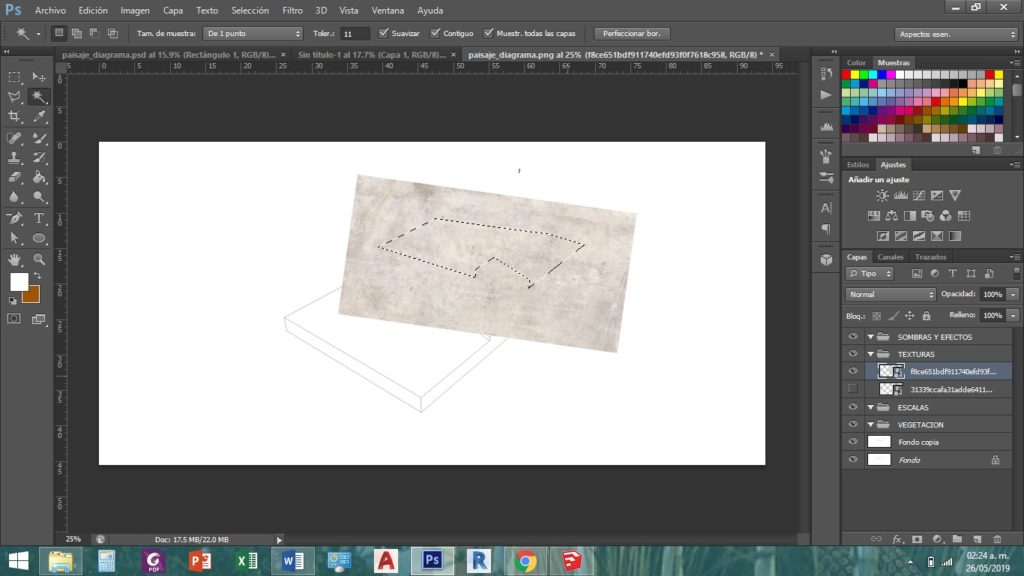Open layer style fx menu
Viewport: 1024px width, 576px height.
coord(897,539)
